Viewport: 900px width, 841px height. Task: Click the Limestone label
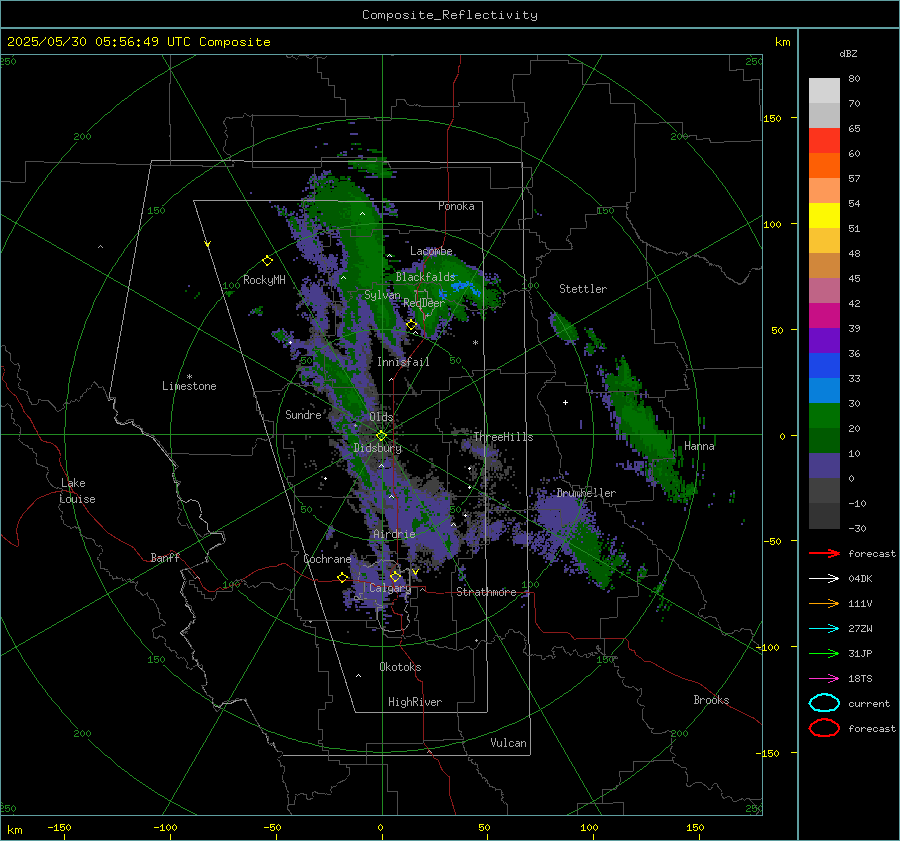189,386
